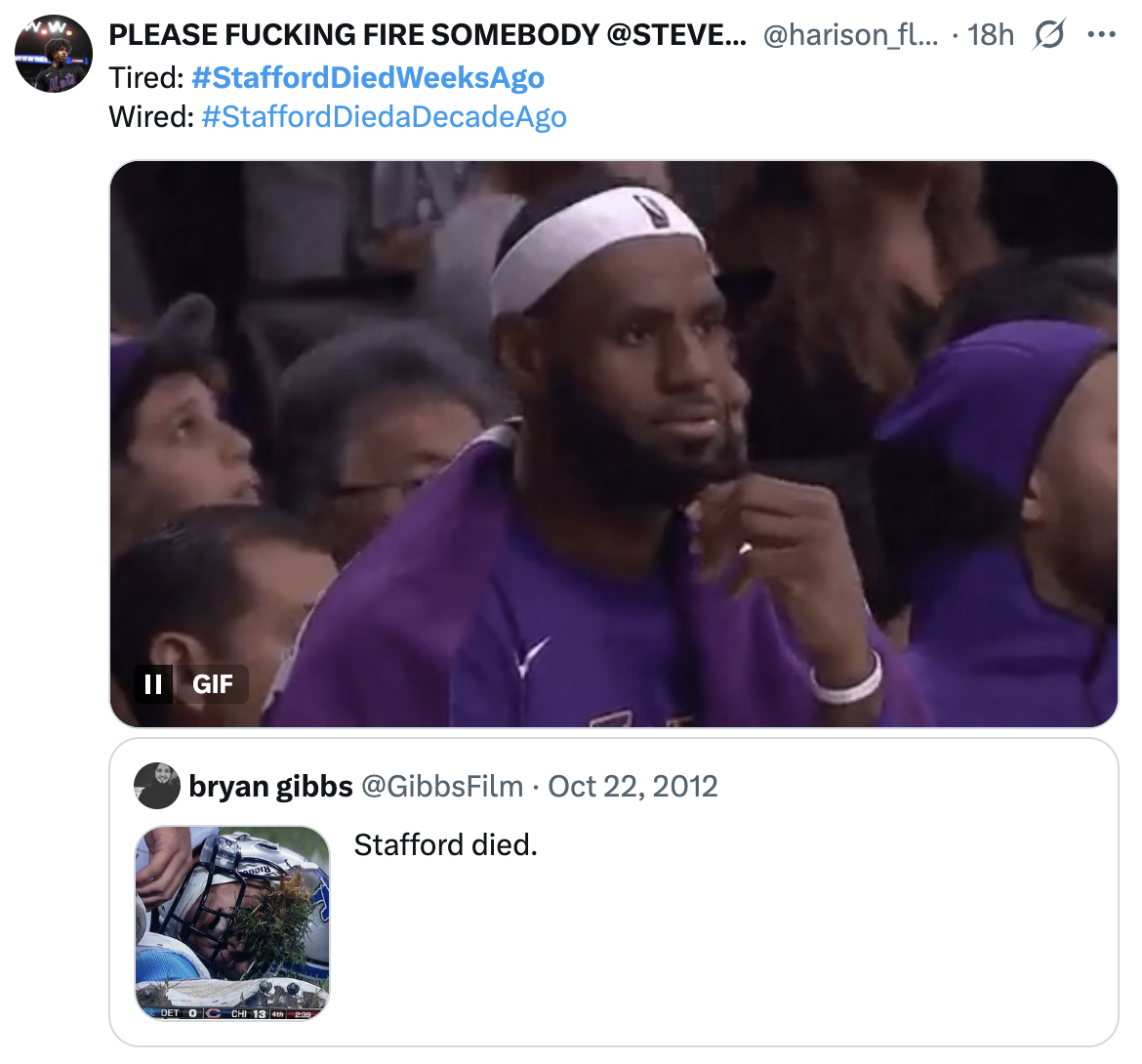Open the #StaffordDiedaDecadeAgo hashtag

(x=384, y=116)
